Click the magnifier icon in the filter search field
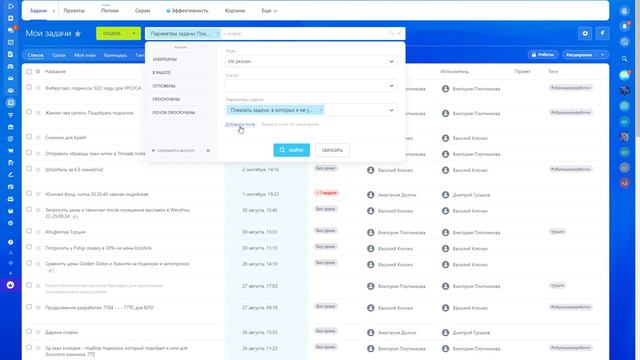Viewport: 640px width, 360px height. (391, 33)
